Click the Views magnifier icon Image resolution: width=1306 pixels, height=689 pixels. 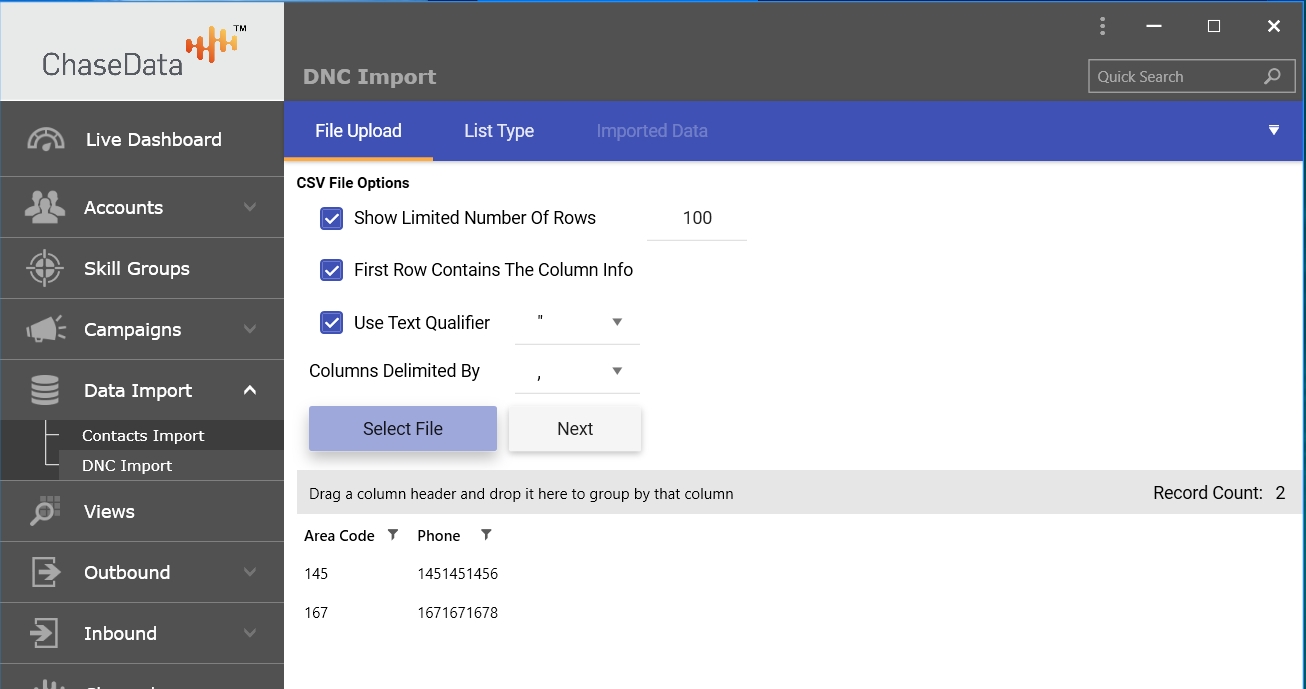coord(45,511)
